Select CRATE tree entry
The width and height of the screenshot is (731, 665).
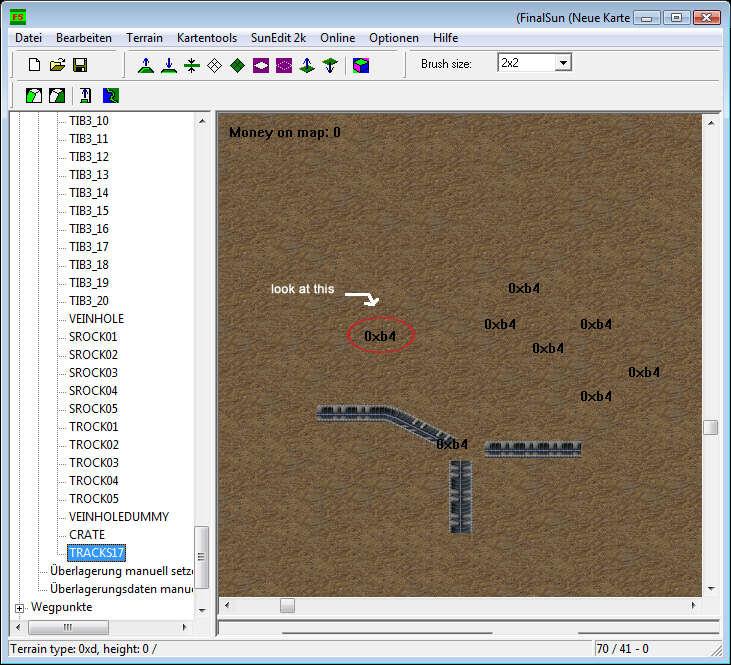tap(87, 535)
